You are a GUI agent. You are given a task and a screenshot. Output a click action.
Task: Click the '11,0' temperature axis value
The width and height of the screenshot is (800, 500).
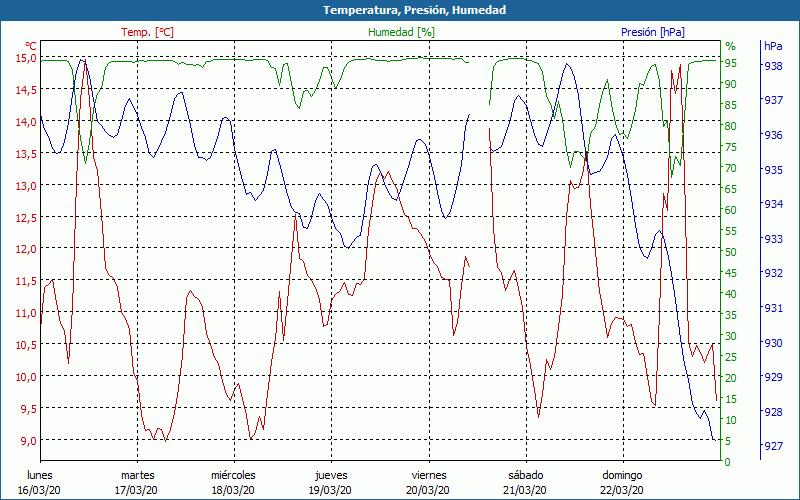coord(26,313)
